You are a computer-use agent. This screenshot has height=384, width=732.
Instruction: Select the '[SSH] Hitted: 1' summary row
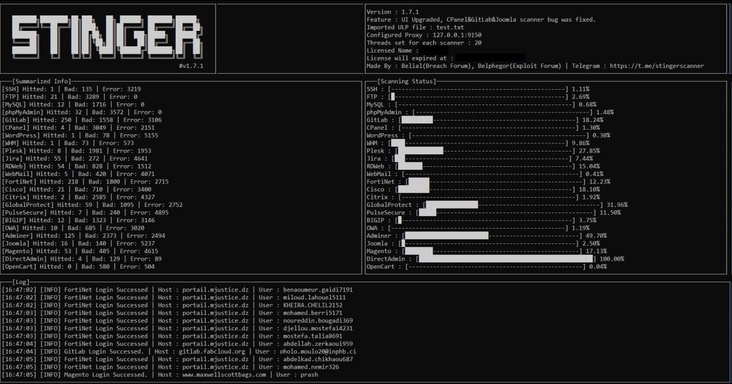point(71,89)
